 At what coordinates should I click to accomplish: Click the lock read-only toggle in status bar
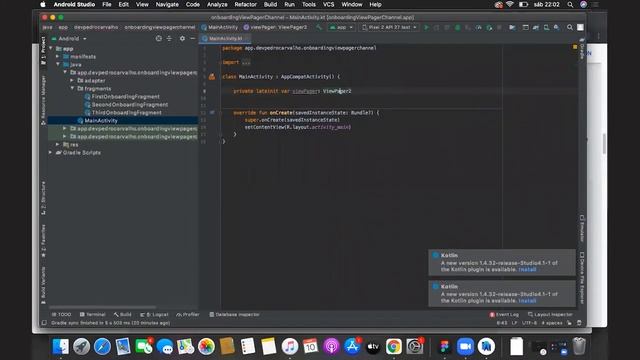click(569, 323)
